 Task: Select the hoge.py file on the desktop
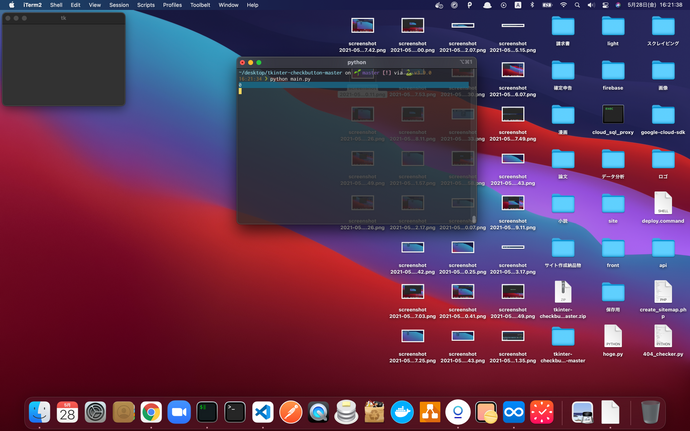613,336
